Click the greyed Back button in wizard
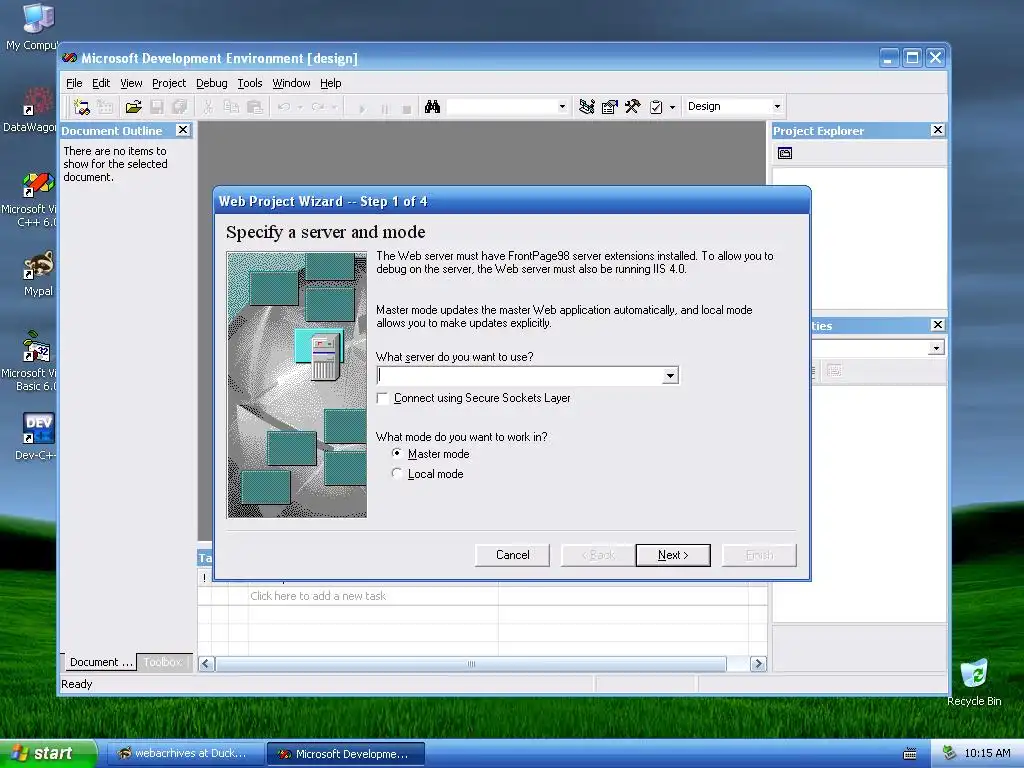 598,555
